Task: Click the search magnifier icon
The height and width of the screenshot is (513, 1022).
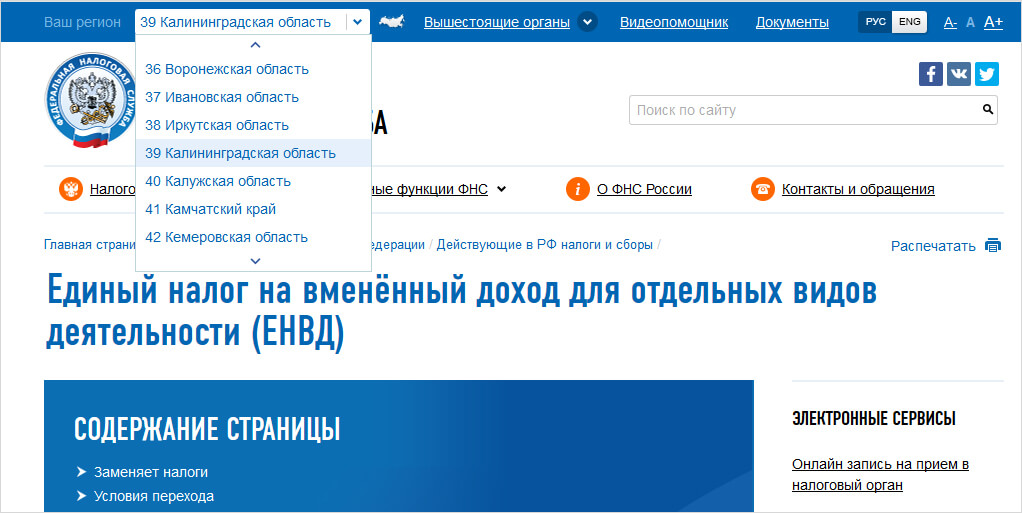Action: [x=987, y=110]
